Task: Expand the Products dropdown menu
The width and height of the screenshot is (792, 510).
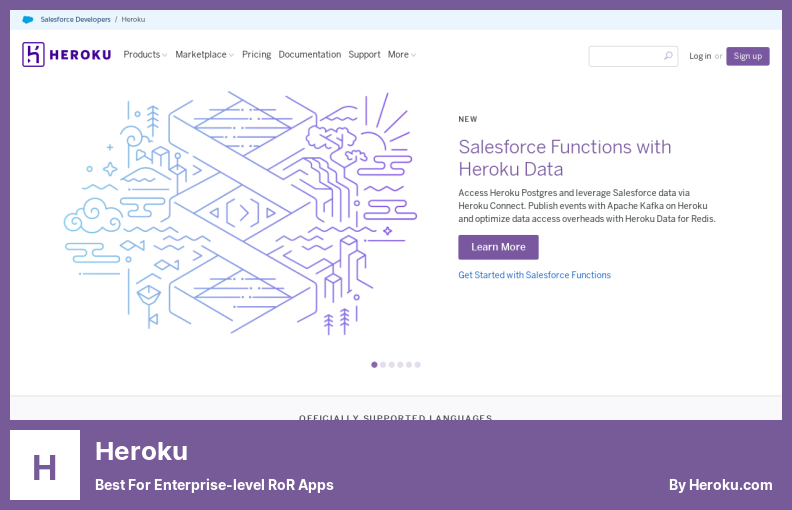Action: pyautogui.click(x=145, y=55)
